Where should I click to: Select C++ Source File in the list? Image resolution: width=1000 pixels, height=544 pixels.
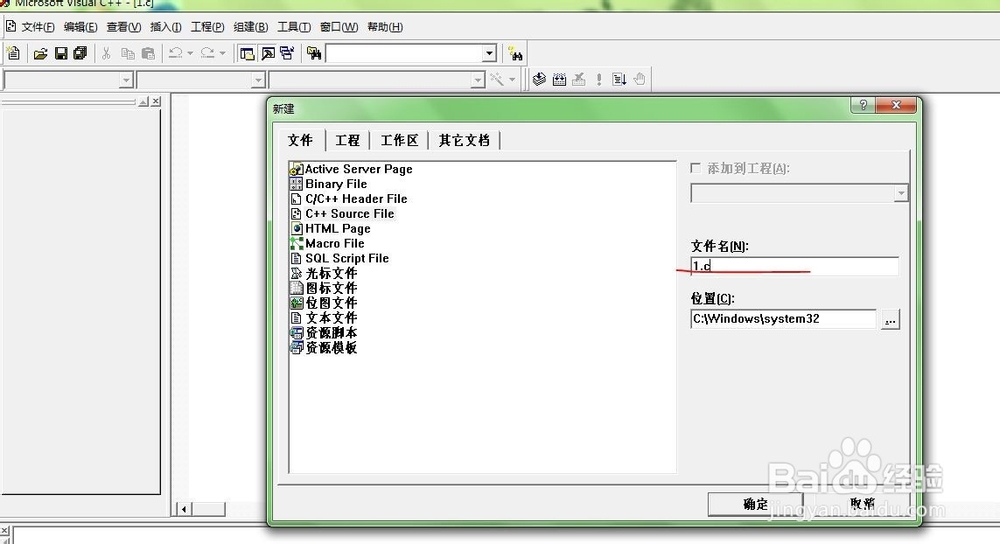pyautogui.click(x=342, y=214)
